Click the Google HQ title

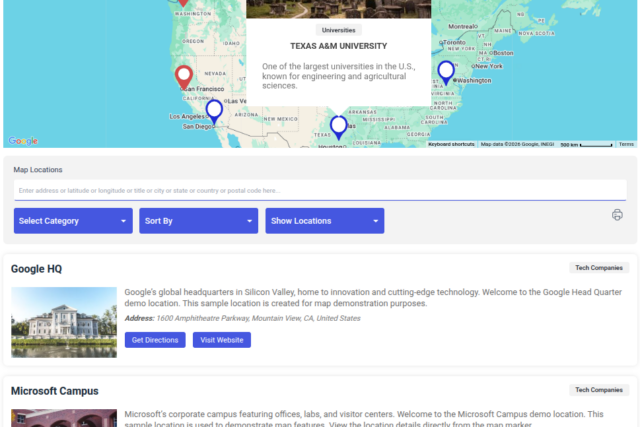pyautogui.click(x=36, y=269)
